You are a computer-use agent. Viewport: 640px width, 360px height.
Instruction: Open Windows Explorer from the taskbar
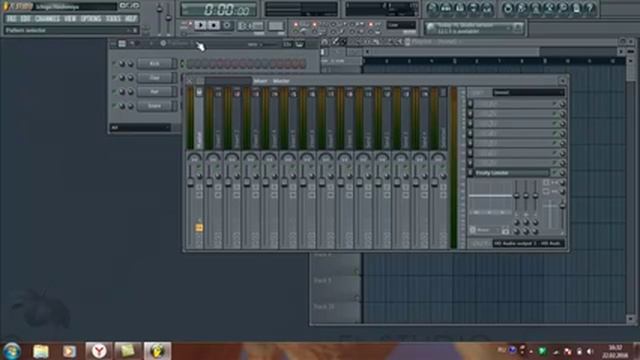(41, 351)
